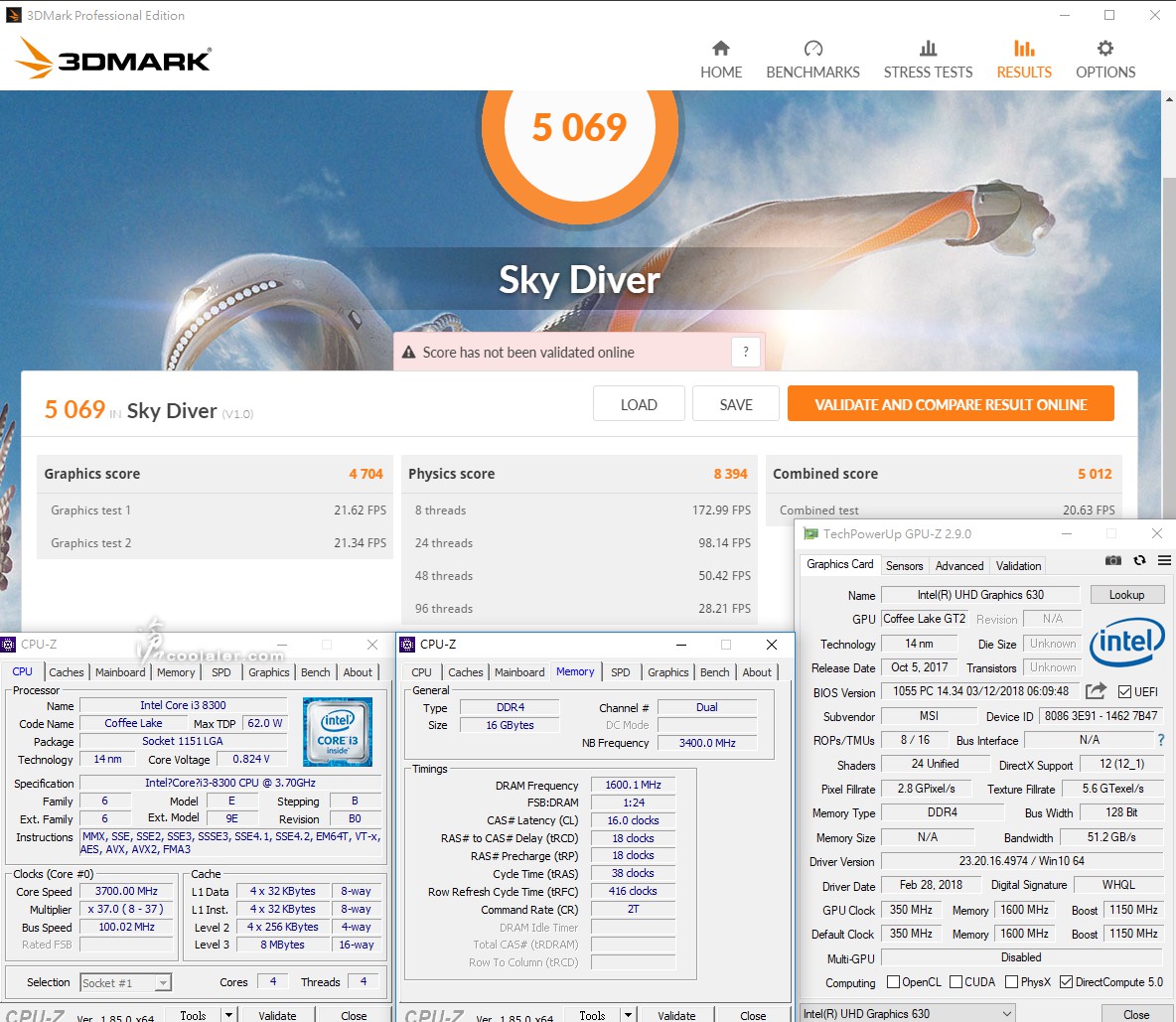1176x1022 pixels.
Task: Click the Close button in GPU-Z
Action: coord(1136,1014)
